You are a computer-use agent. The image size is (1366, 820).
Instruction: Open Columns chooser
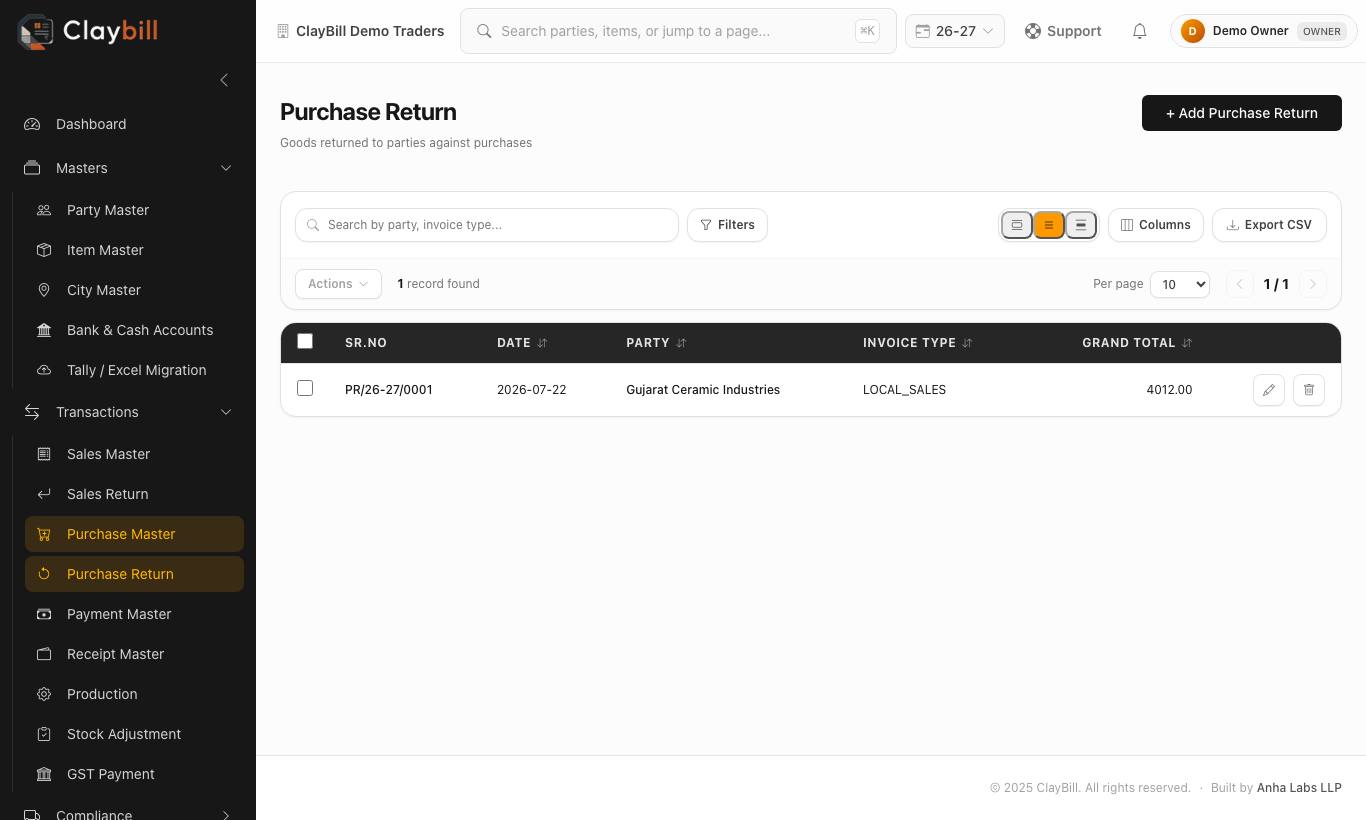[1155, 225]
